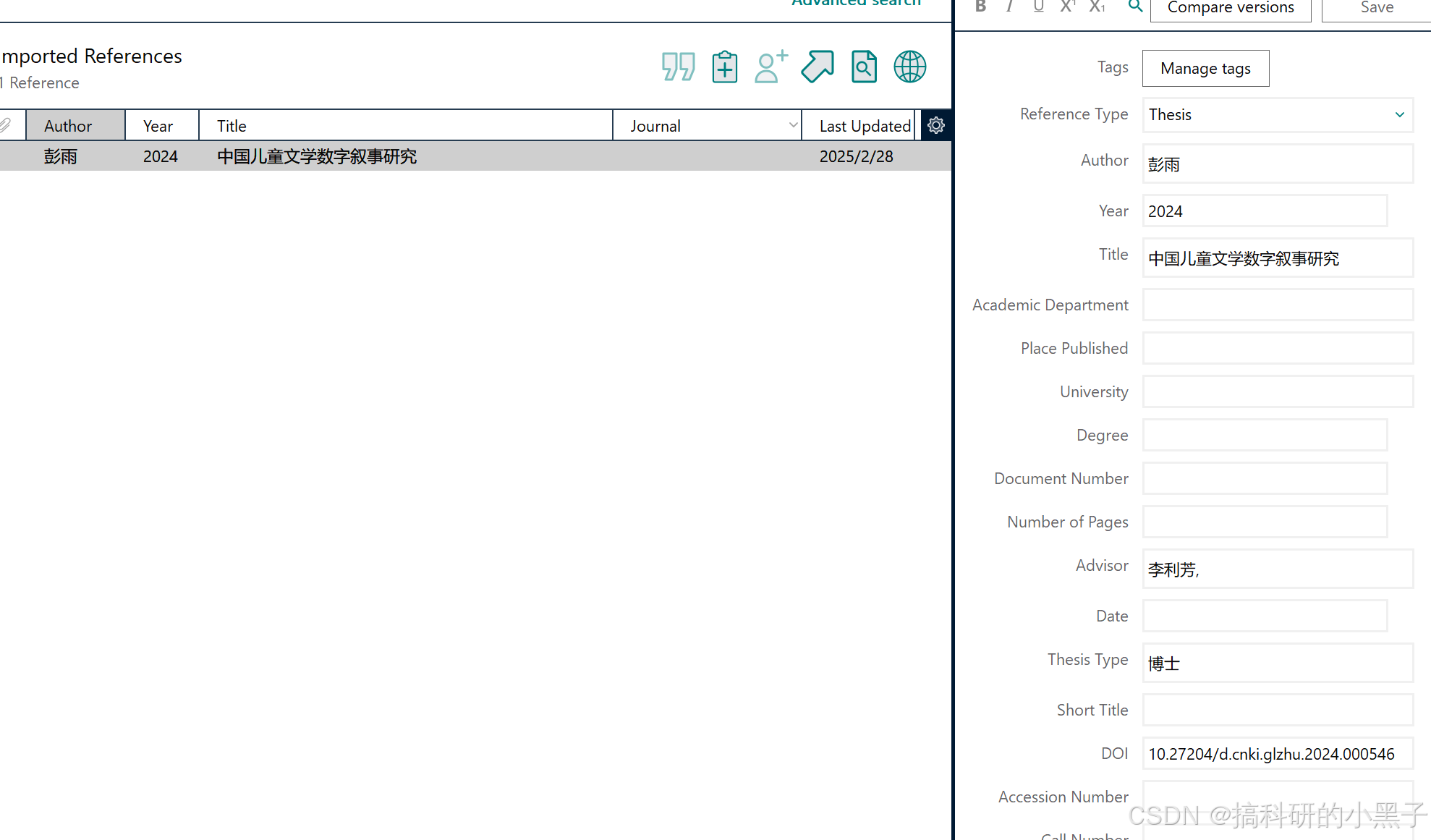Image resolution: width=1431 pixels, height=840 pixels.
Task: Sort references by Last Updated column
Action: tap(864, 126)
